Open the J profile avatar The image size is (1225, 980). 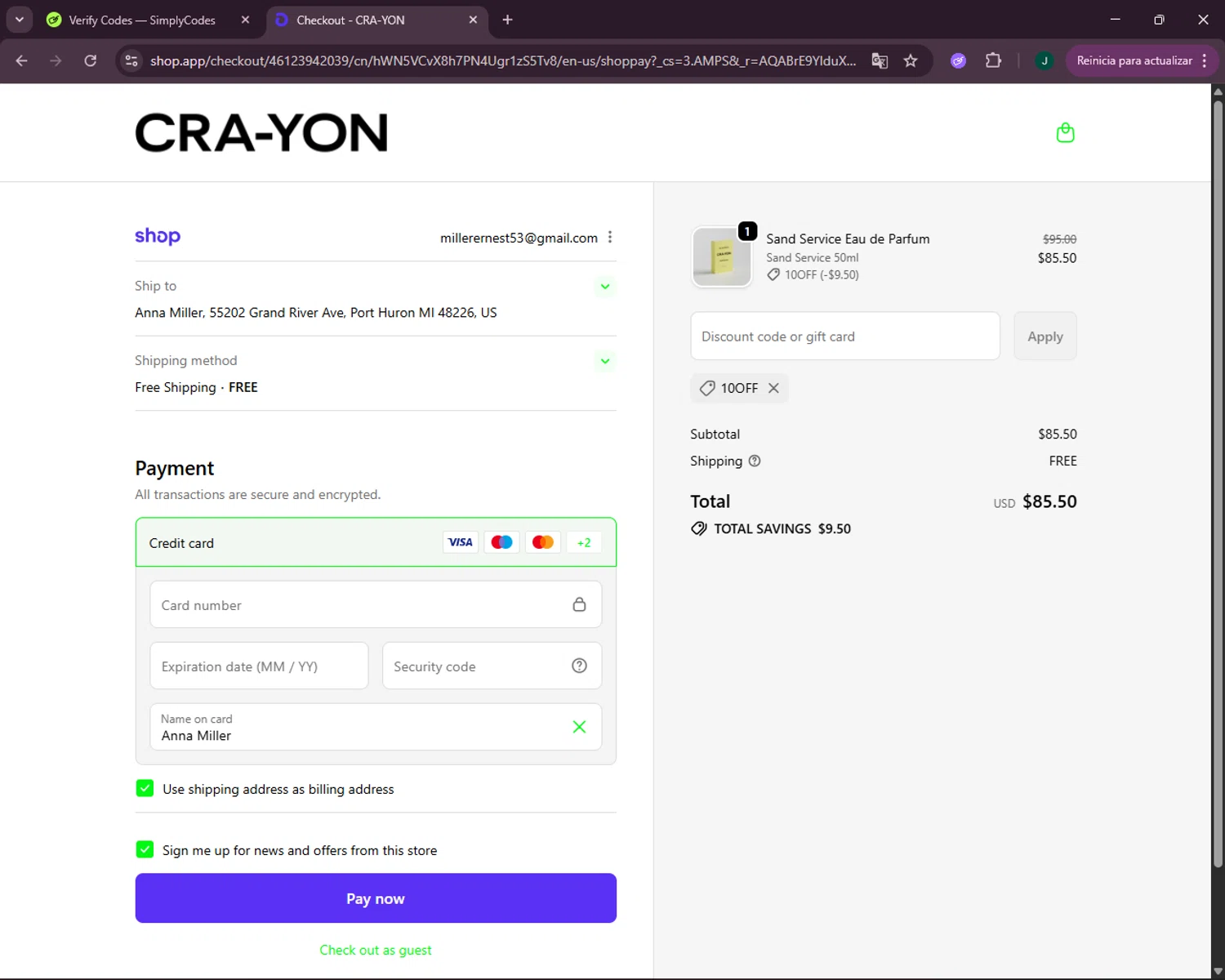tap(1044, 60)
